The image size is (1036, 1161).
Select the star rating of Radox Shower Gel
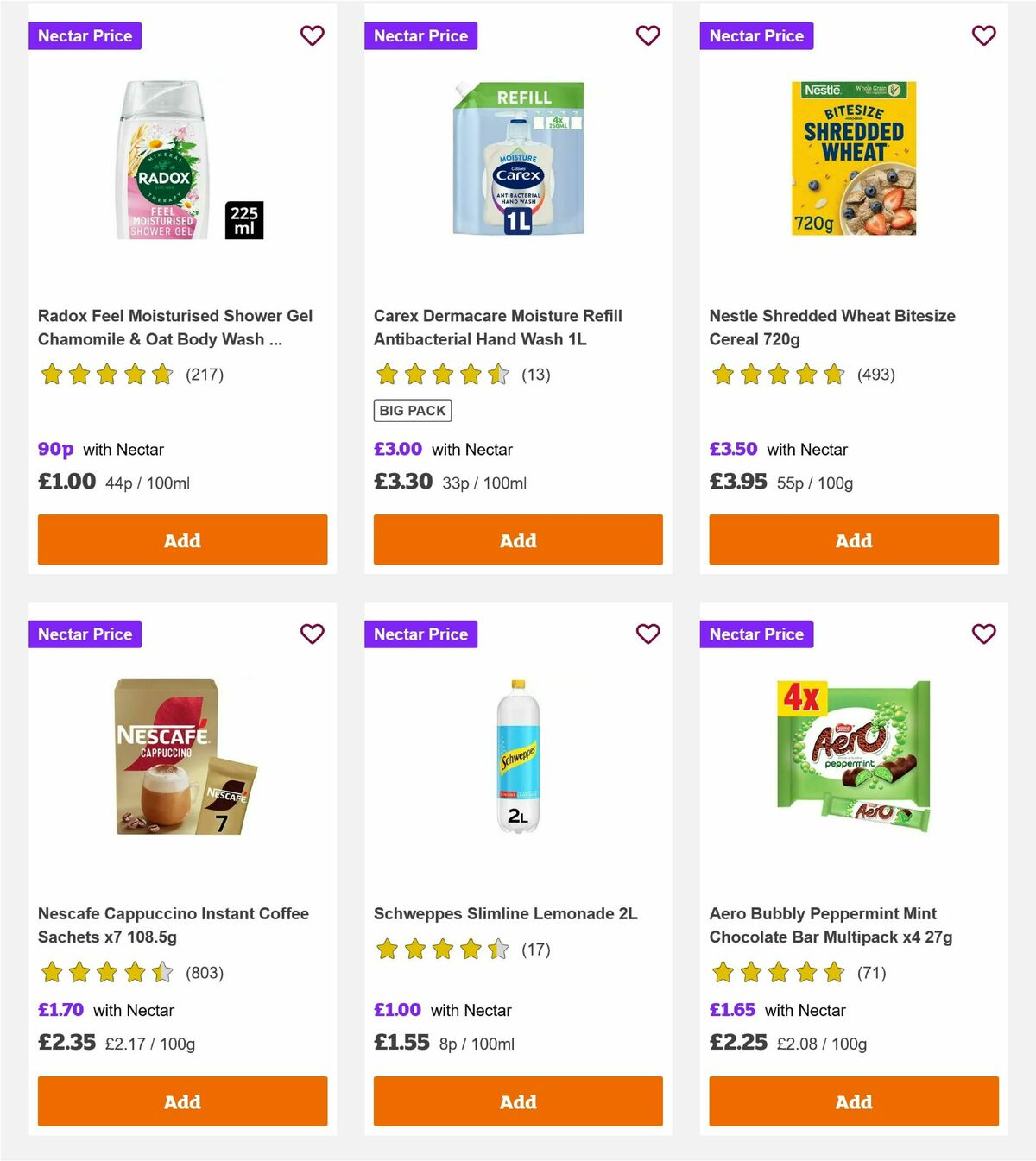107,375
